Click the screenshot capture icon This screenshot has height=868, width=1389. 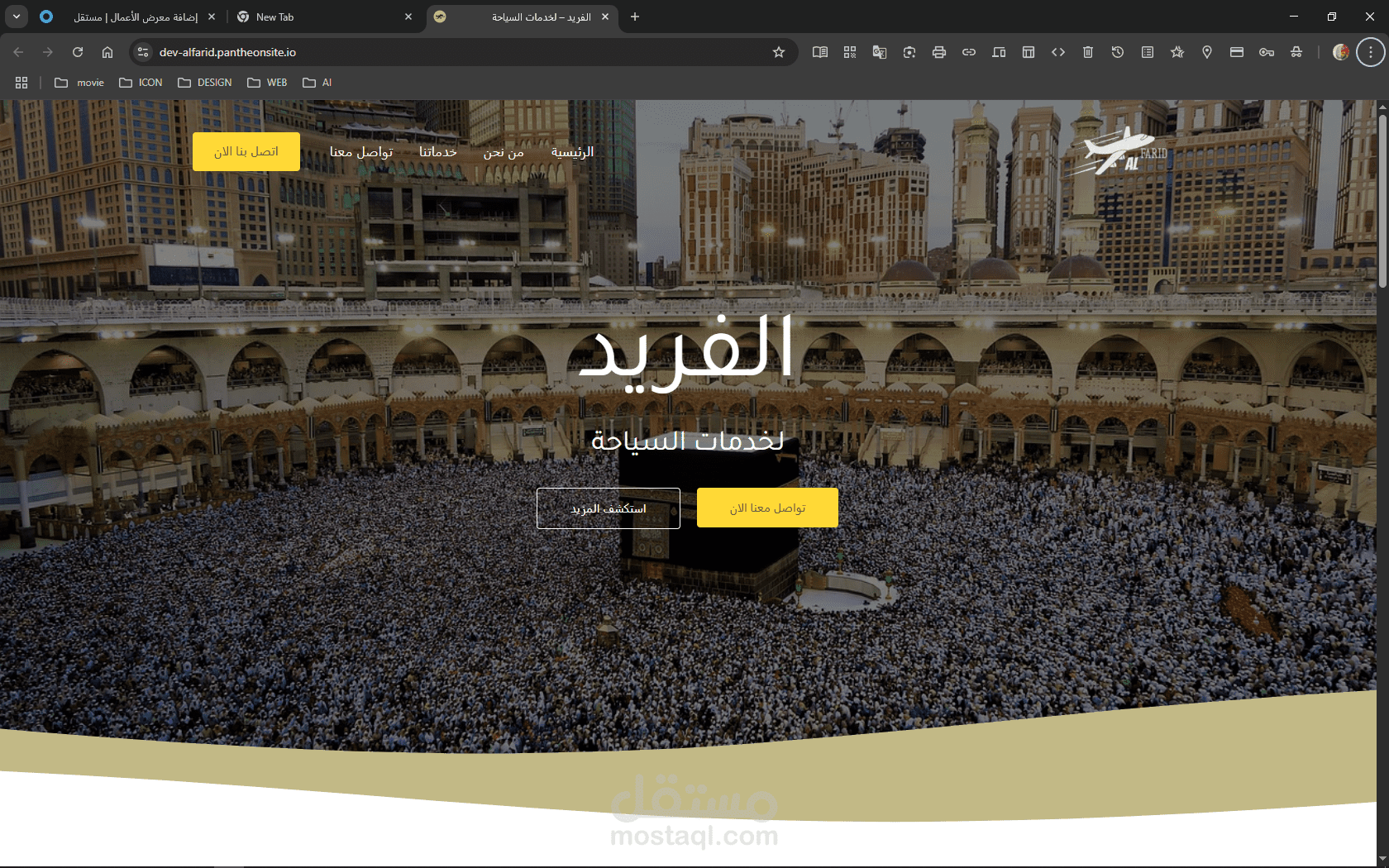[909, 52]
